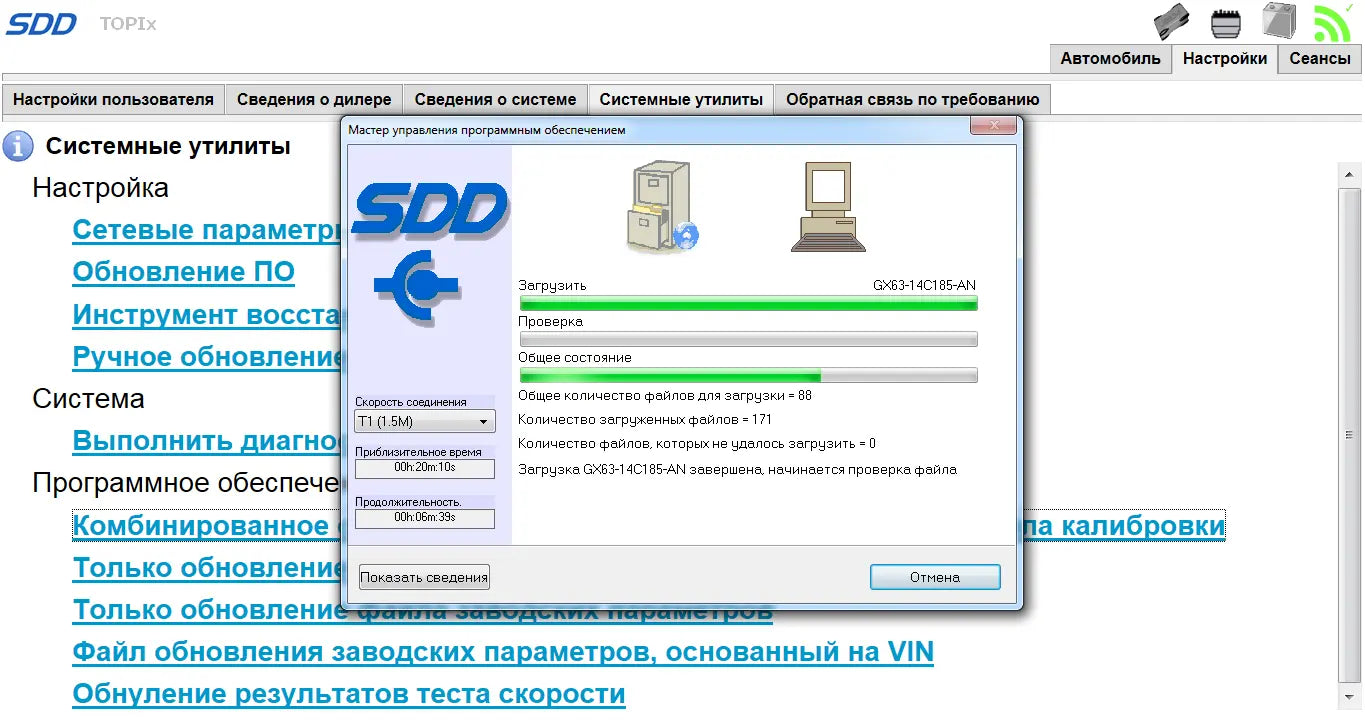Viewport: 1365px width, 727px height.
Task: Click the file cabinet server icon
Action: [x=661, y=208]
